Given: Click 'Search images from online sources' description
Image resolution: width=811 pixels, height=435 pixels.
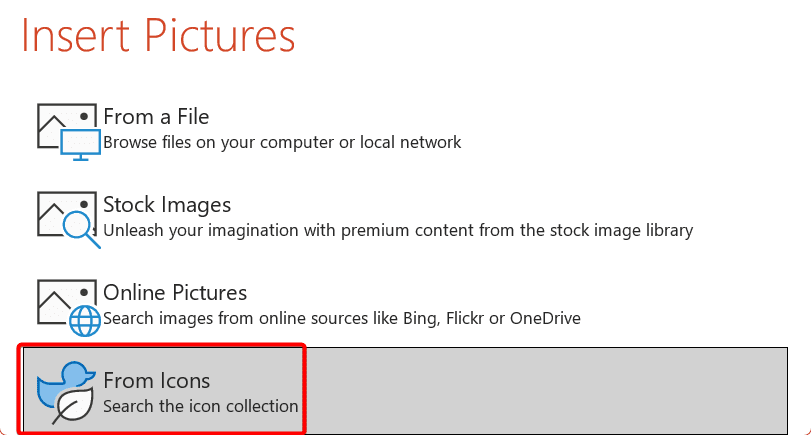Looking at the screenshot, I should [x=342, y=318].
